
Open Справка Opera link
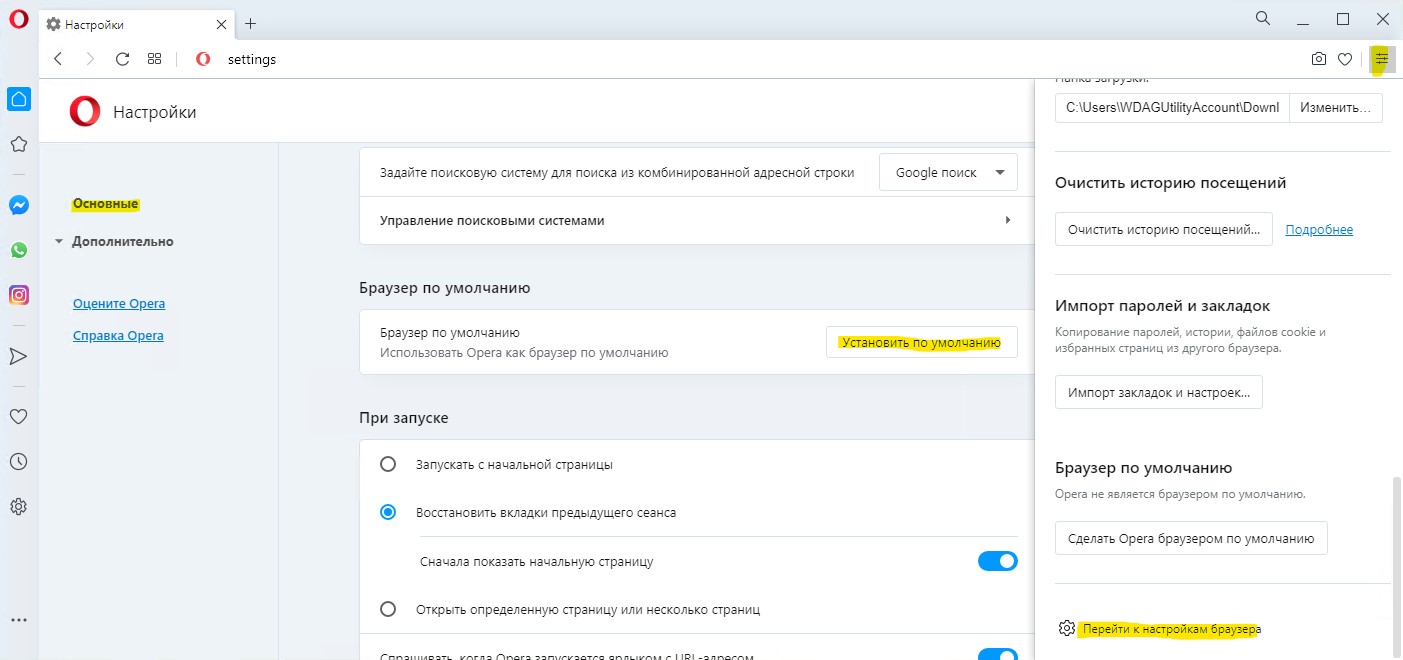pos(118,335)
